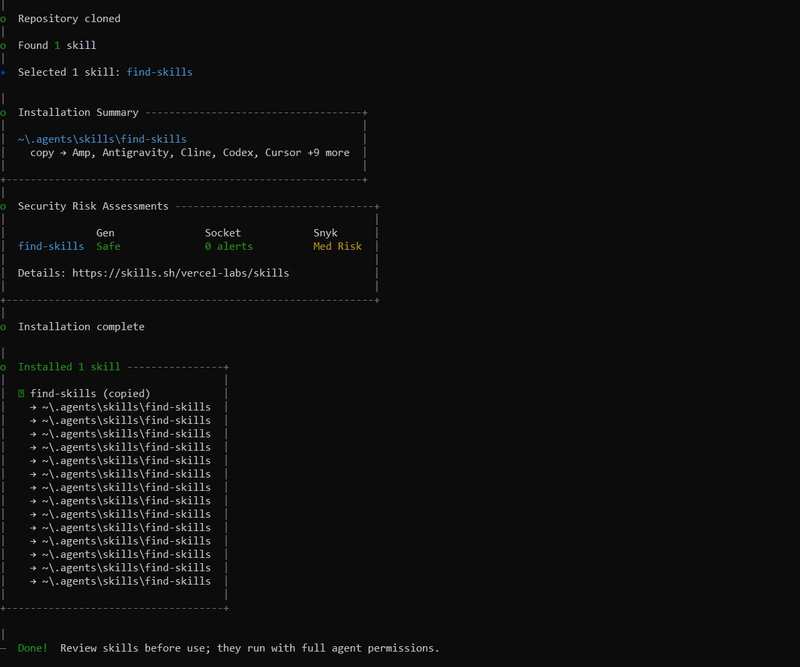The height and width of the screenshot is (667, 800).
Task: Click the green "Installed 1 skill" heading
Action: [x=69, y=367]
